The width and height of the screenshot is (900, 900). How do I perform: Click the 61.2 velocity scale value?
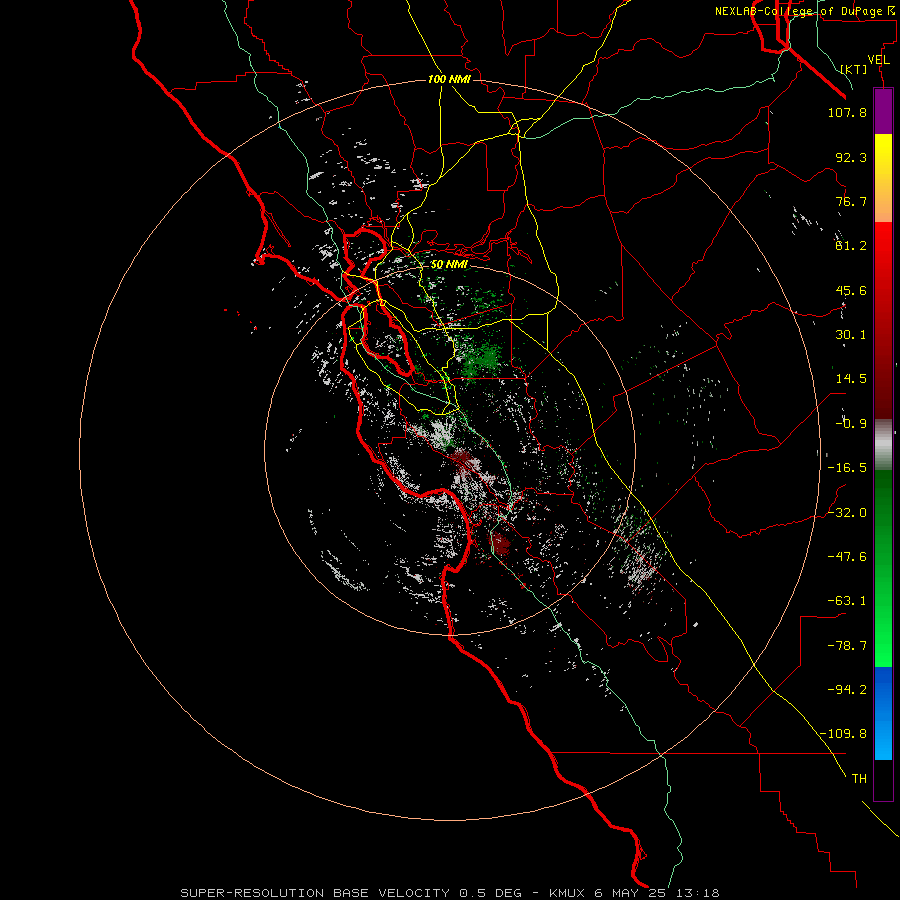tap(851, 246)
